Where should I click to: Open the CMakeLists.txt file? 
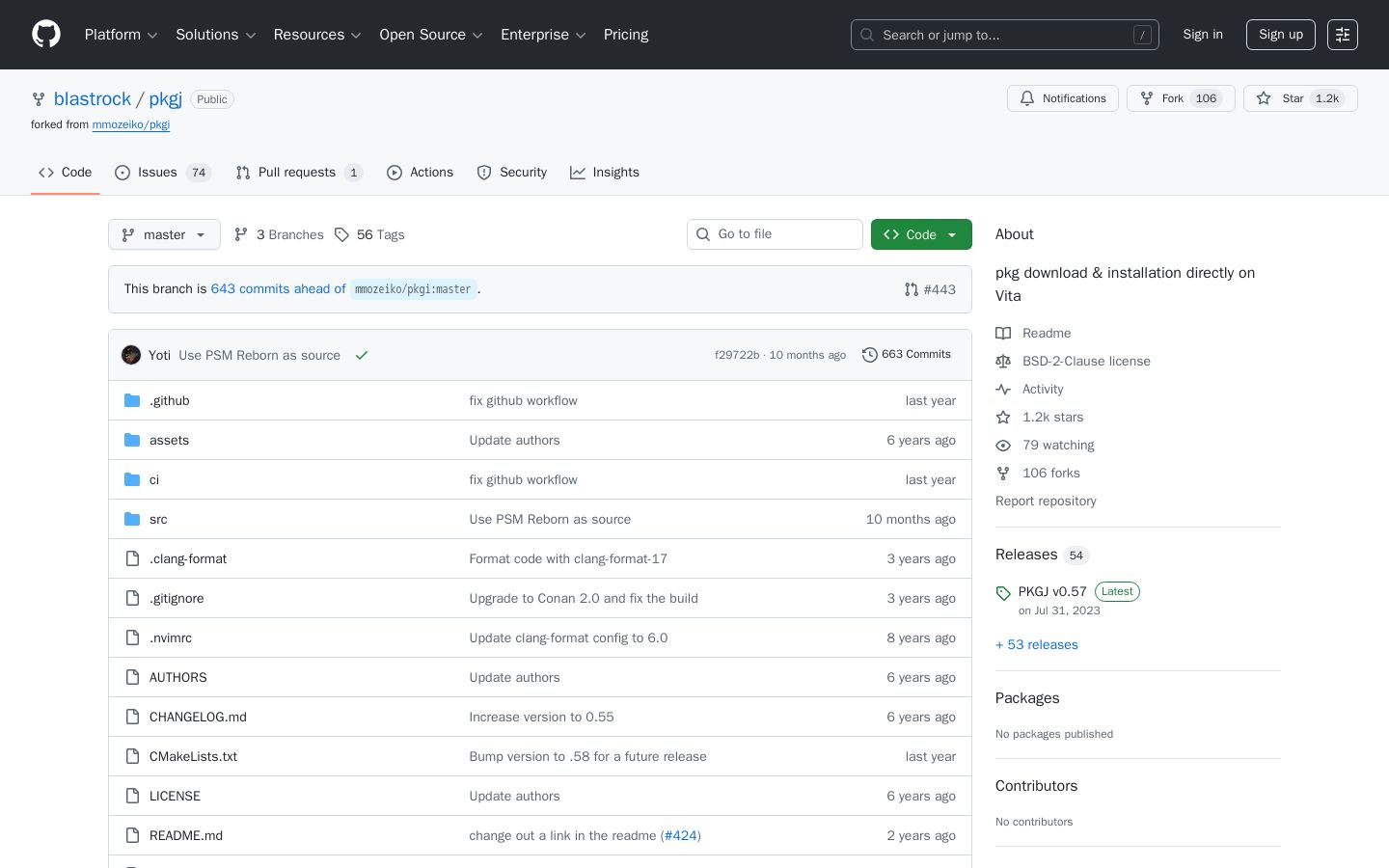tap(193, 756)
